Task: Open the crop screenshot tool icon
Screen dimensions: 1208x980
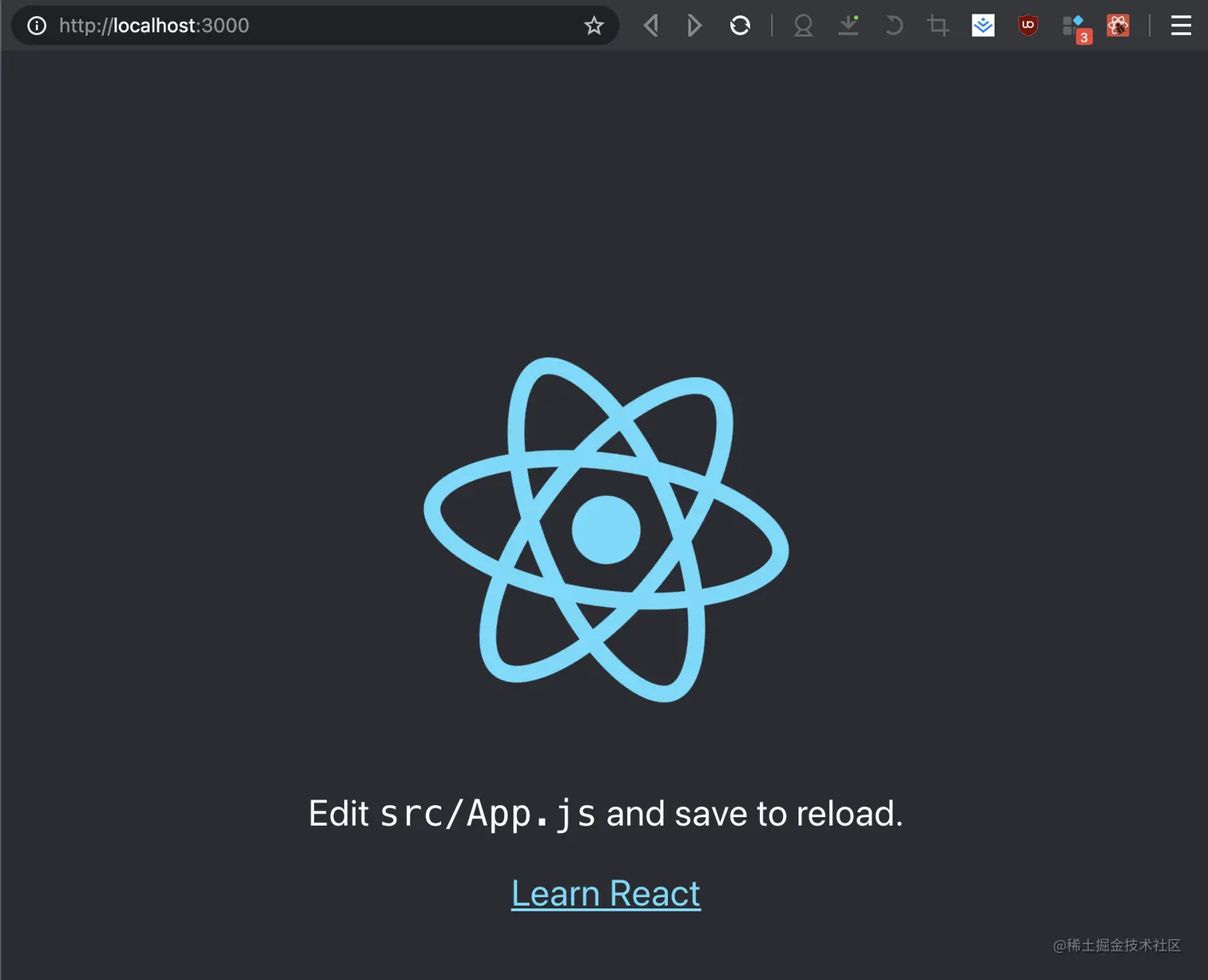Action: point(938,26)
